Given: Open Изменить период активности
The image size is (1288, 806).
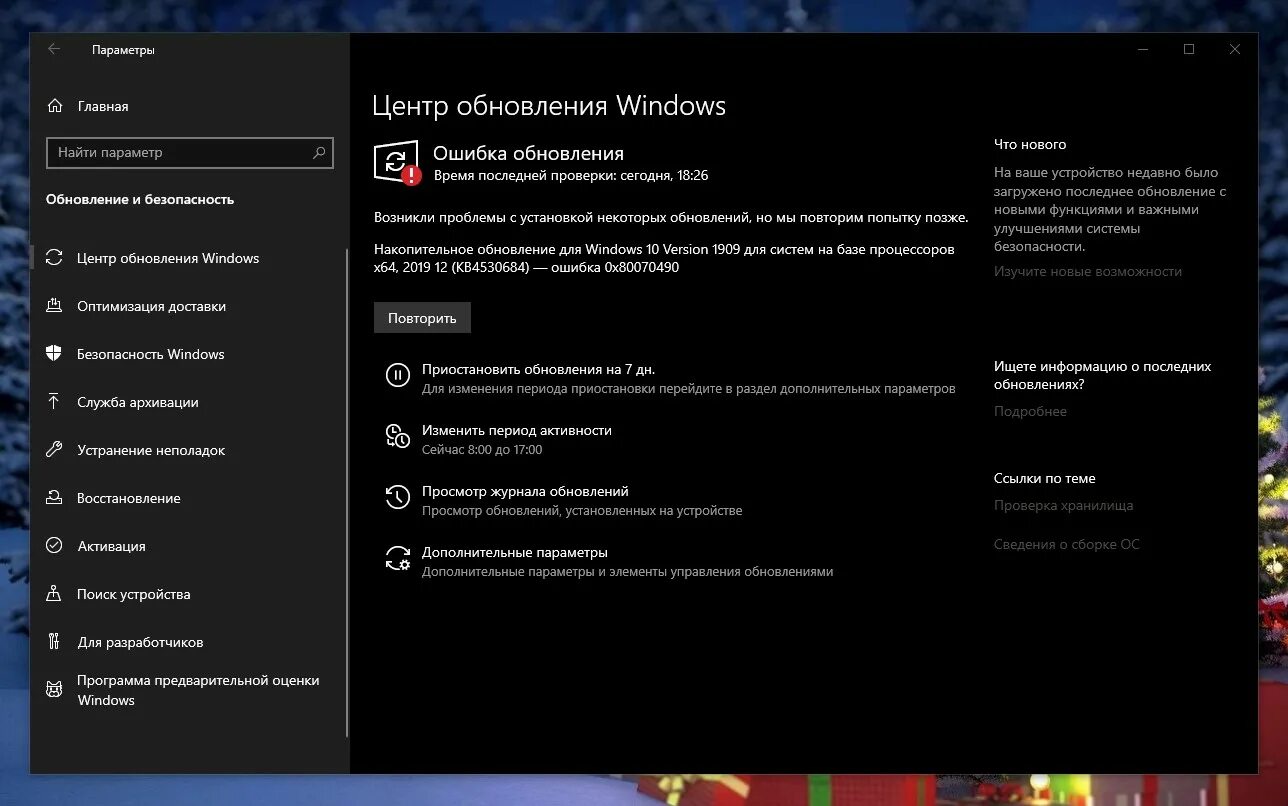Looking at the screenshot, I should point(516,430).
